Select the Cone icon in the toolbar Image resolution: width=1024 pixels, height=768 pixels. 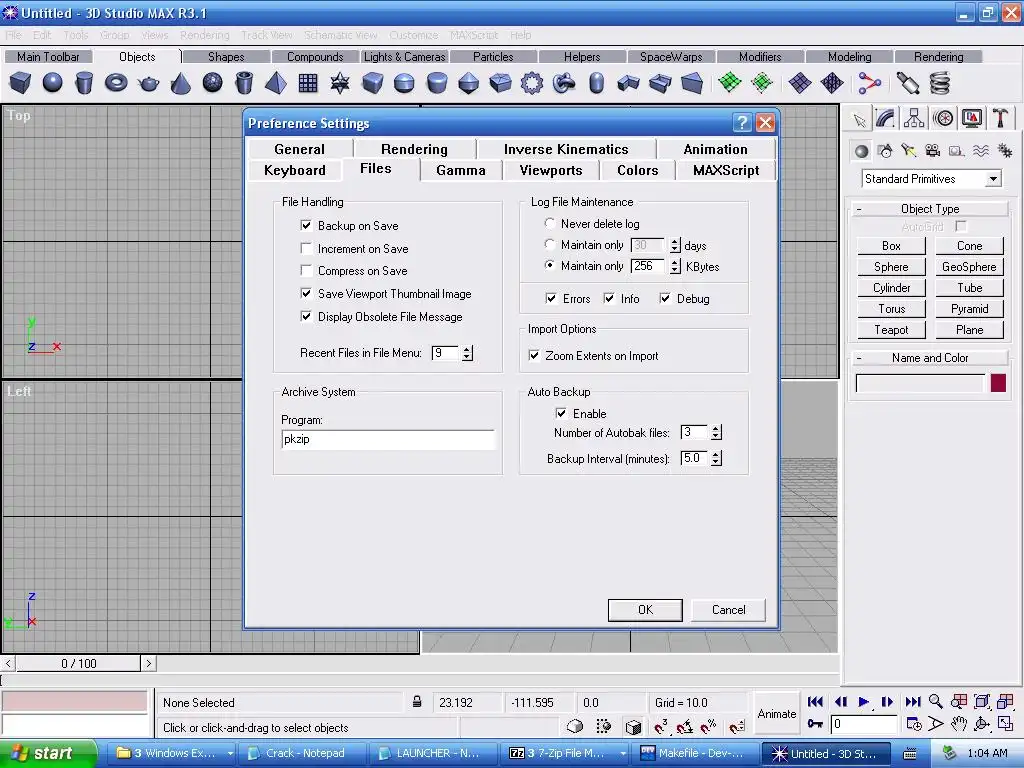pyautogui.click(x=180, y=83)
